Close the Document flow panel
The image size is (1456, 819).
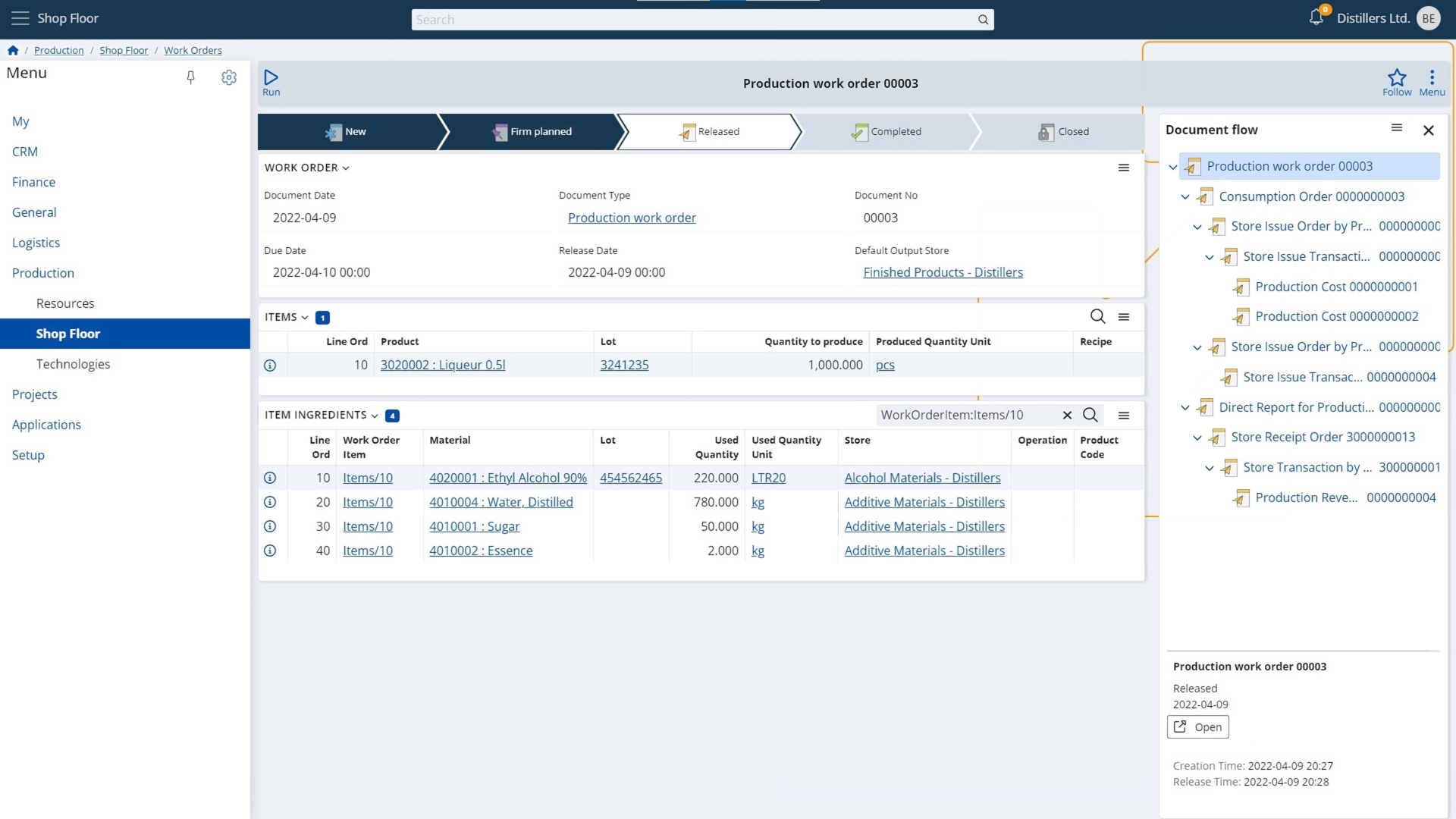[1429, 130]
